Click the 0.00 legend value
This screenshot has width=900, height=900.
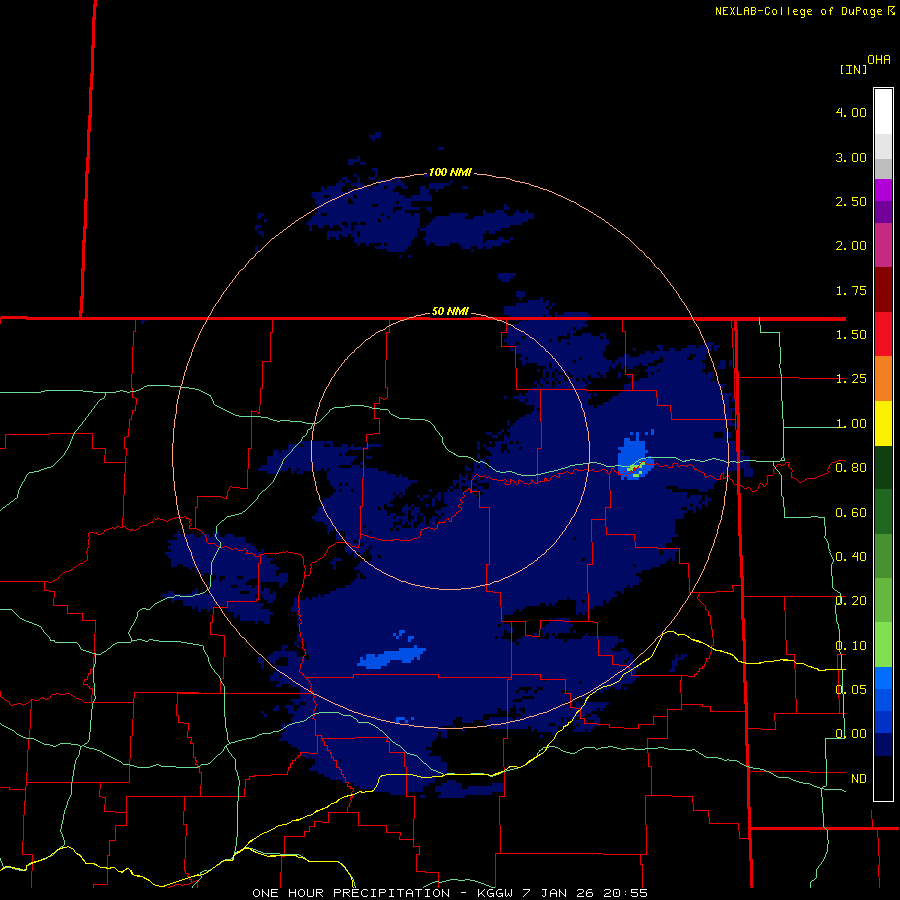tap(851, 734)
